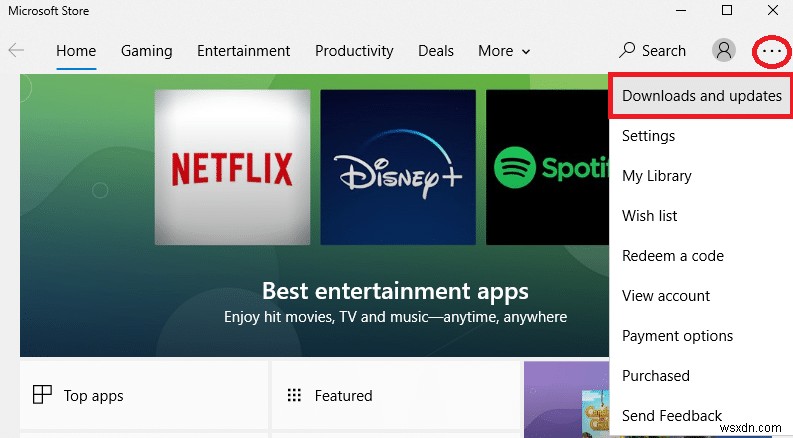Select Purchased from the menu
This screenshot has height=438, width=793.
point(701,375)
